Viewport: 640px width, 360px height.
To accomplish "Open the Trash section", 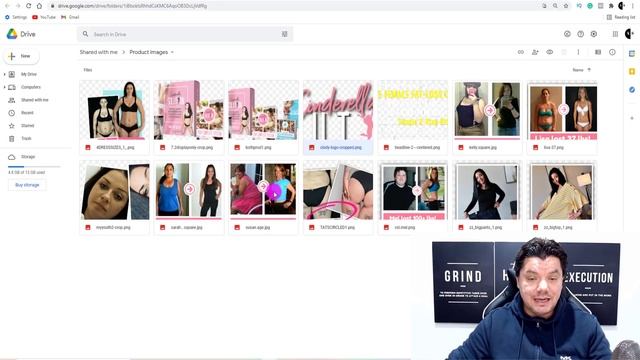I will [26, 139].
